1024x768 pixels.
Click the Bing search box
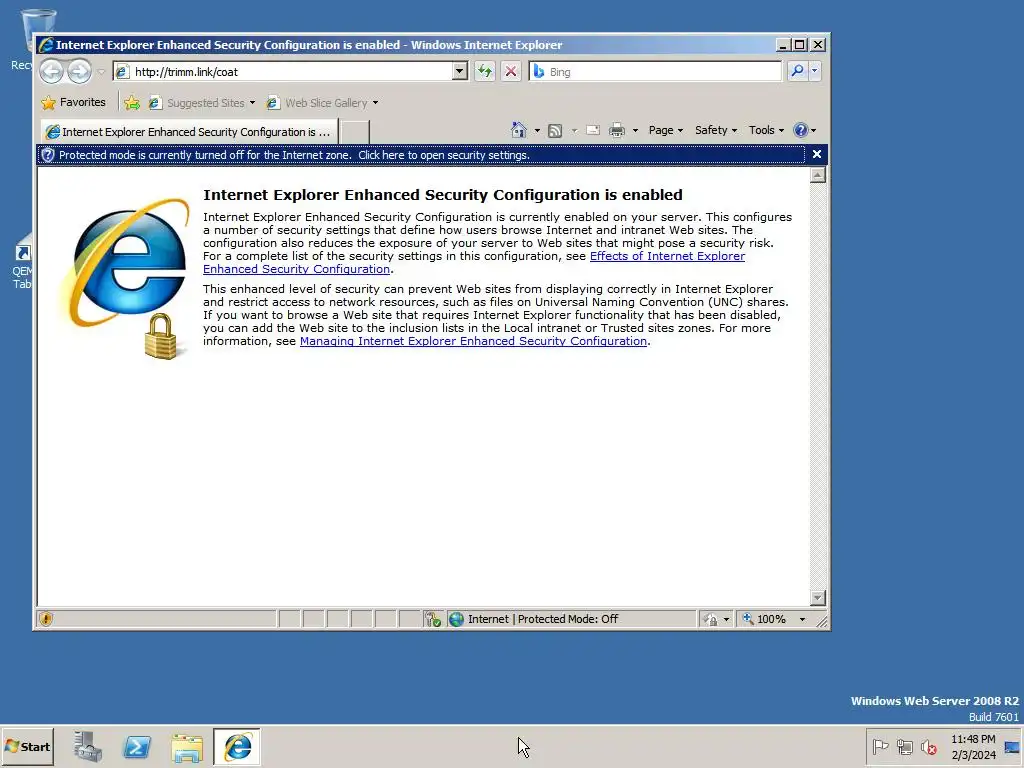655,72
